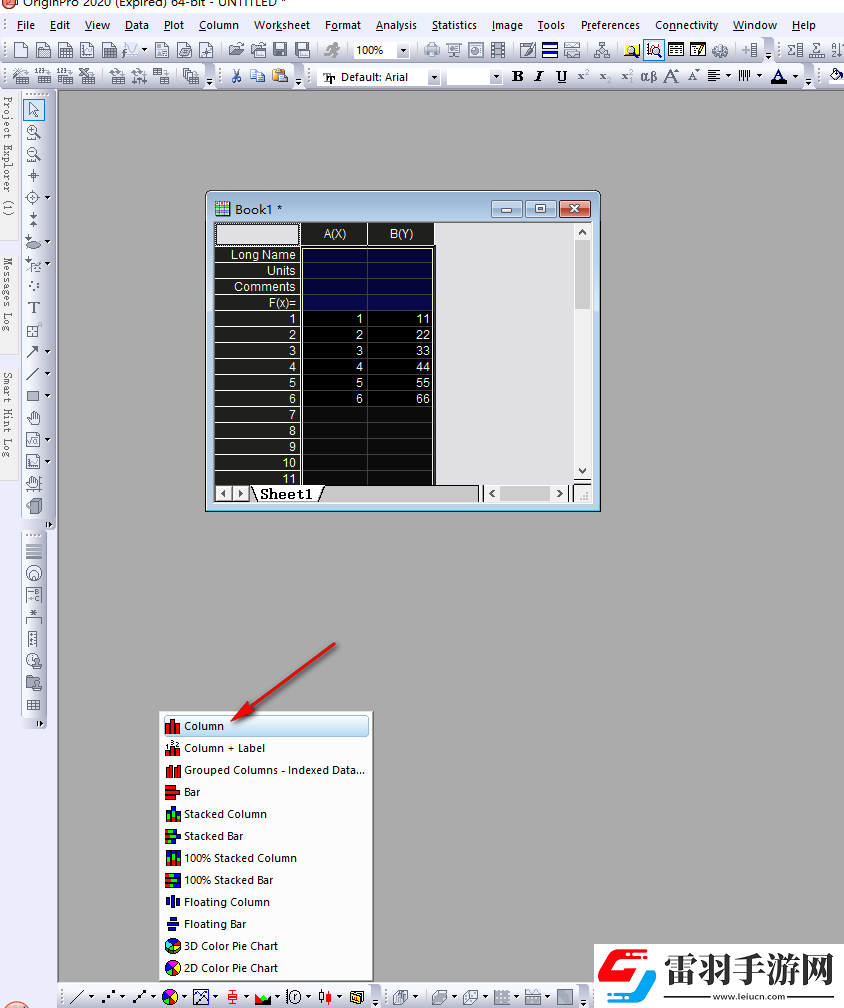This screenshot has height=1008, width=844.
Task: Click the Save project floppy icon
Action: click(x=279, y=50)
